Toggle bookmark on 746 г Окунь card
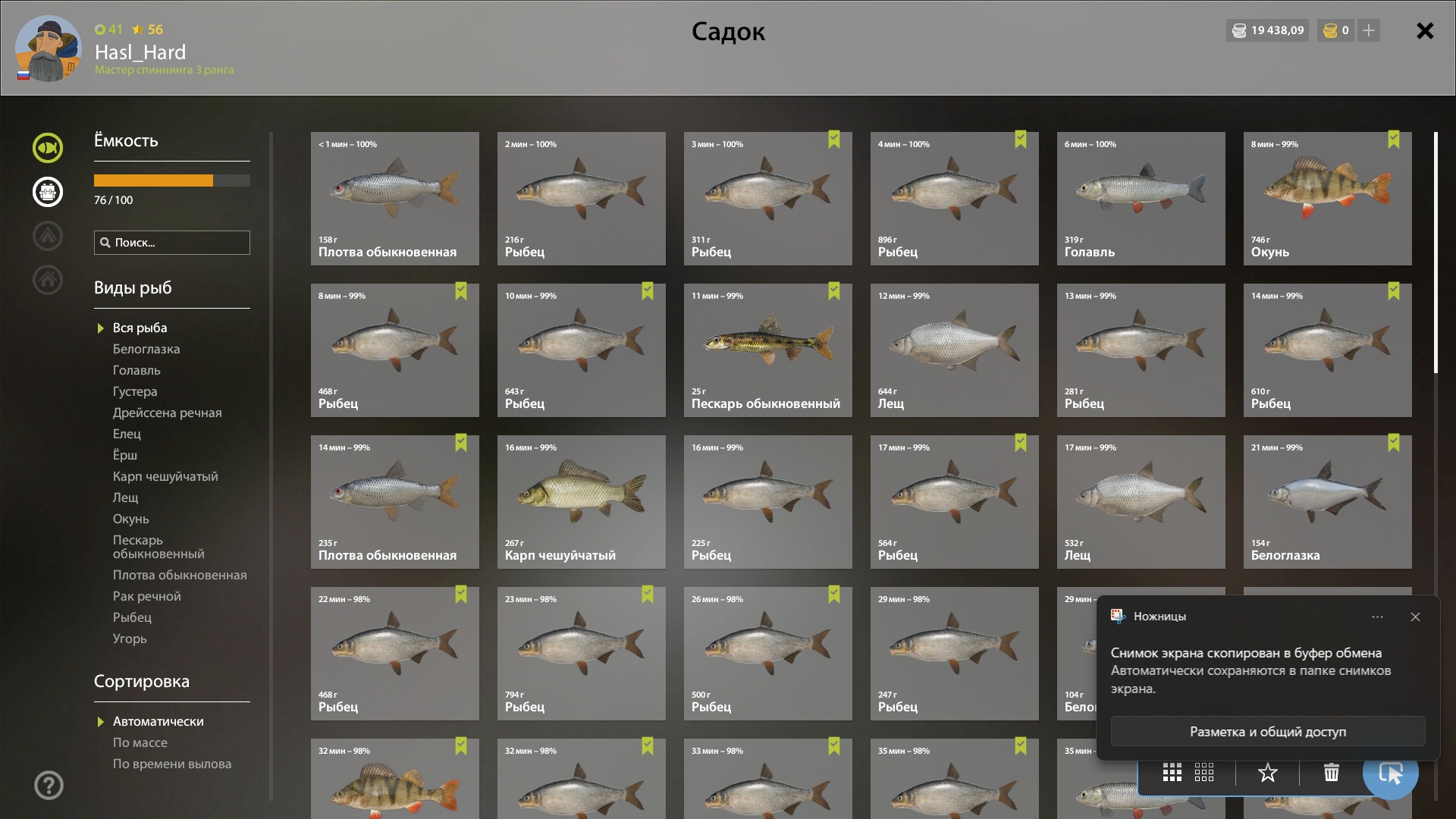This screenshot has height=819, width=1456. point(1394,140)
